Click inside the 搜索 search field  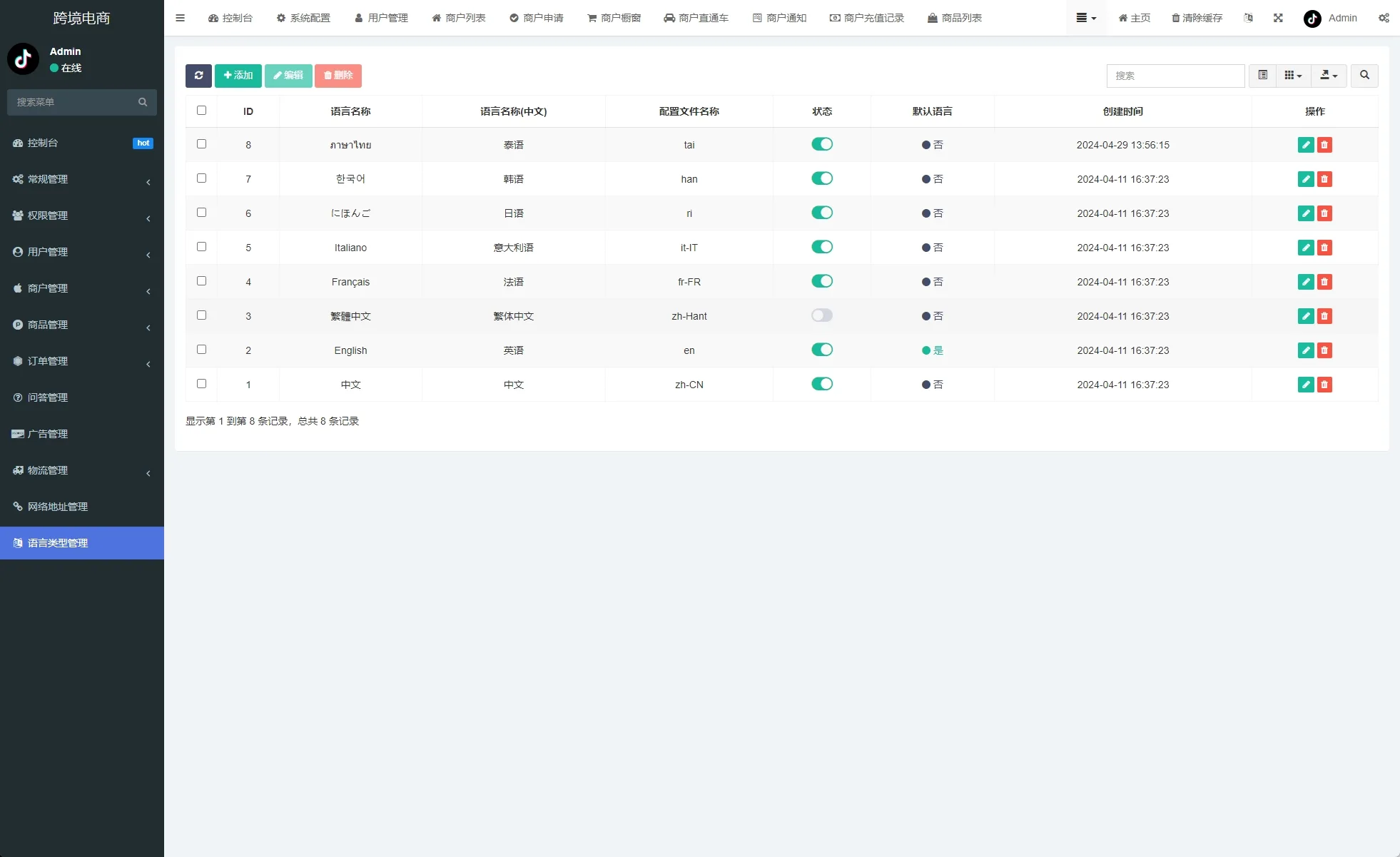click(1176, 76)
